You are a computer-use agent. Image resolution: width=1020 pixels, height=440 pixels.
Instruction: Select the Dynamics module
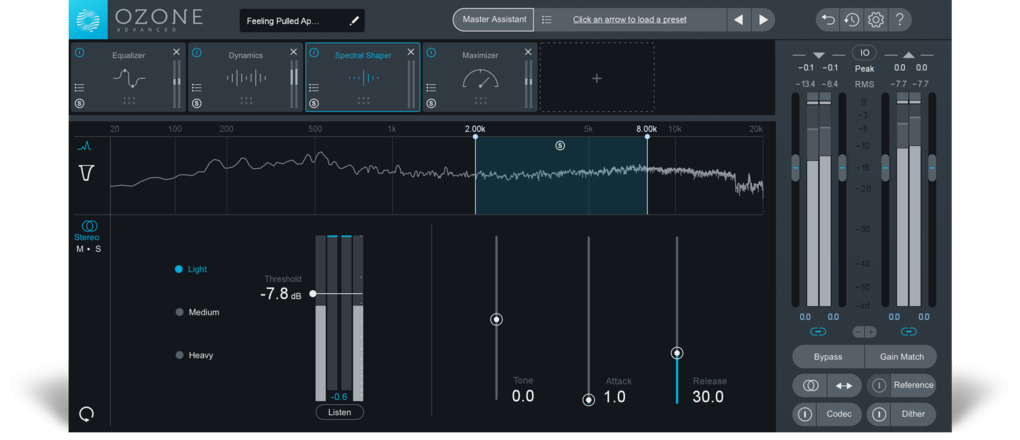246,77
